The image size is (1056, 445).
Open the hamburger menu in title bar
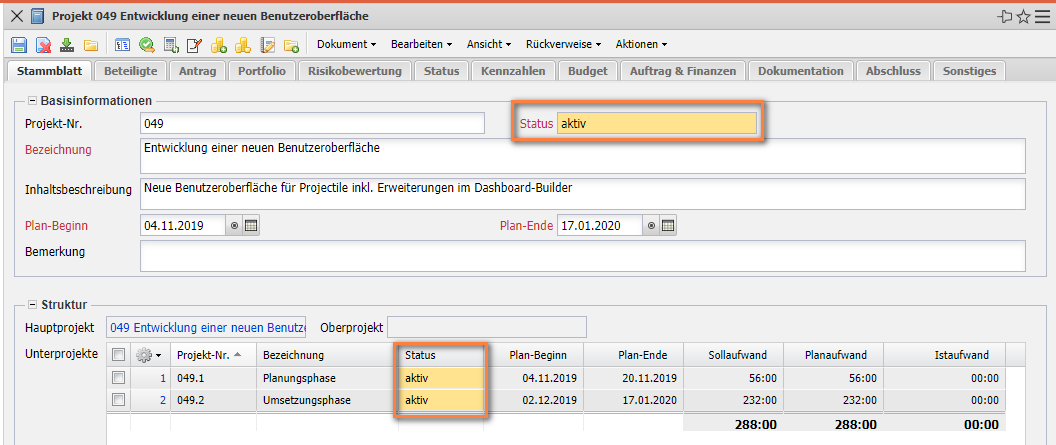coord(1043,17)
